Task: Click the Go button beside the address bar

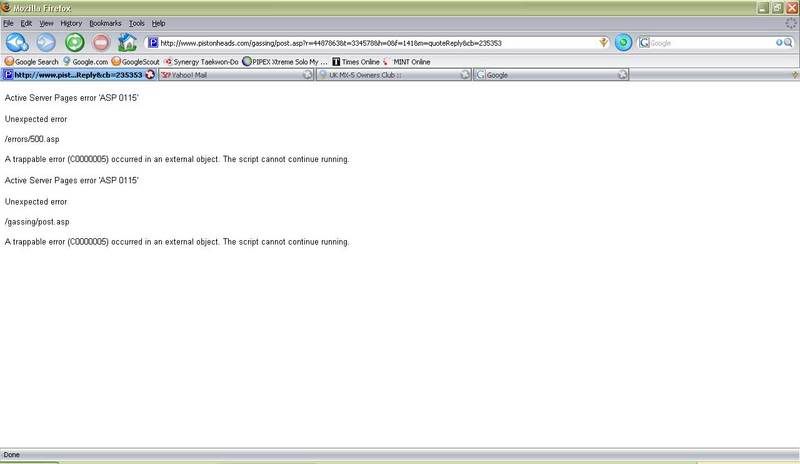Action: pos(623,43)
